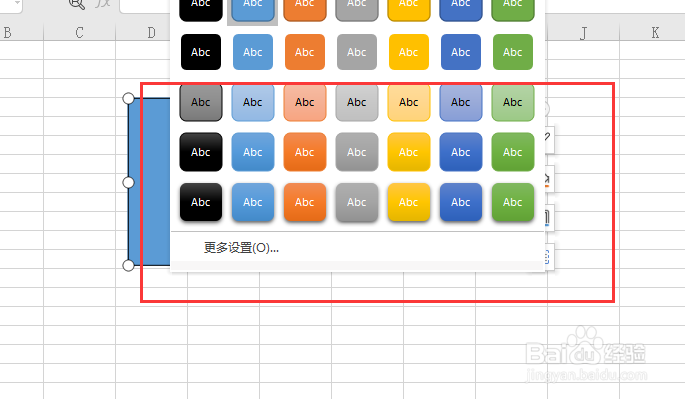Click the shape's top-left resize handle

click(x=128, y=98)
